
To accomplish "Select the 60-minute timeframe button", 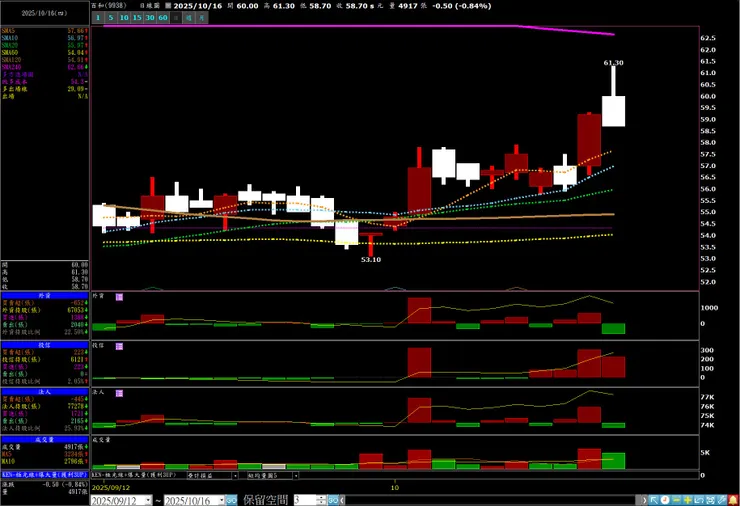I will point(163,17).
